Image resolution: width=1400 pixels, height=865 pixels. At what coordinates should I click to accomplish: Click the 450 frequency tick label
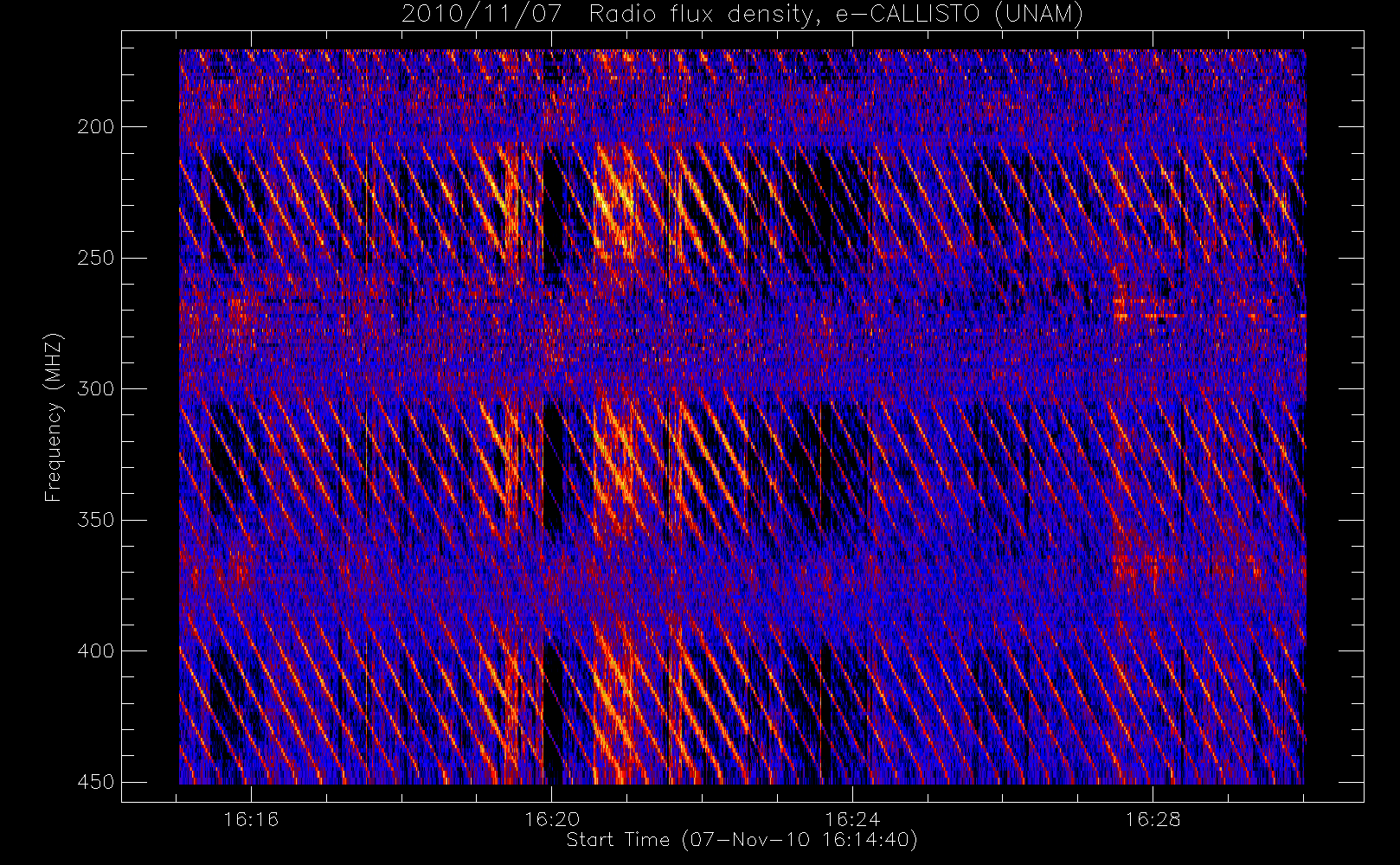tap(95, 782)
